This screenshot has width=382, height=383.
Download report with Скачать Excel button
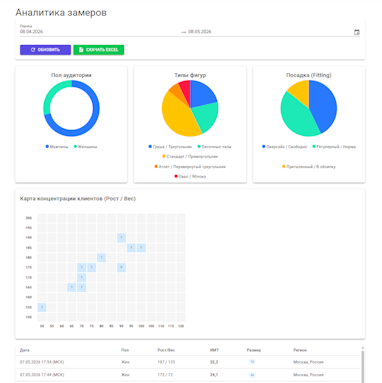tap(99, 50)
